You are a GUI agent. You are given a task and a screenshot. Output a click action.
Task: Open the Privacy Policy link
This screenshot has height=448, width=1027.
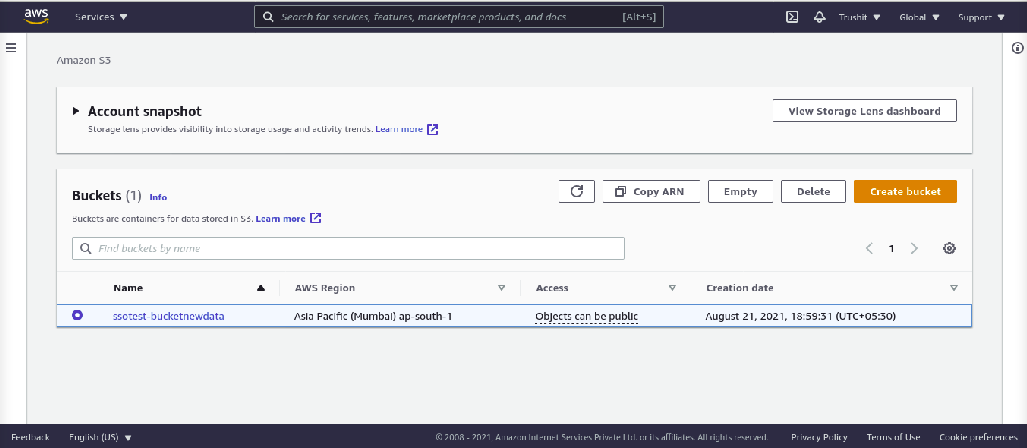click(819, 437)
